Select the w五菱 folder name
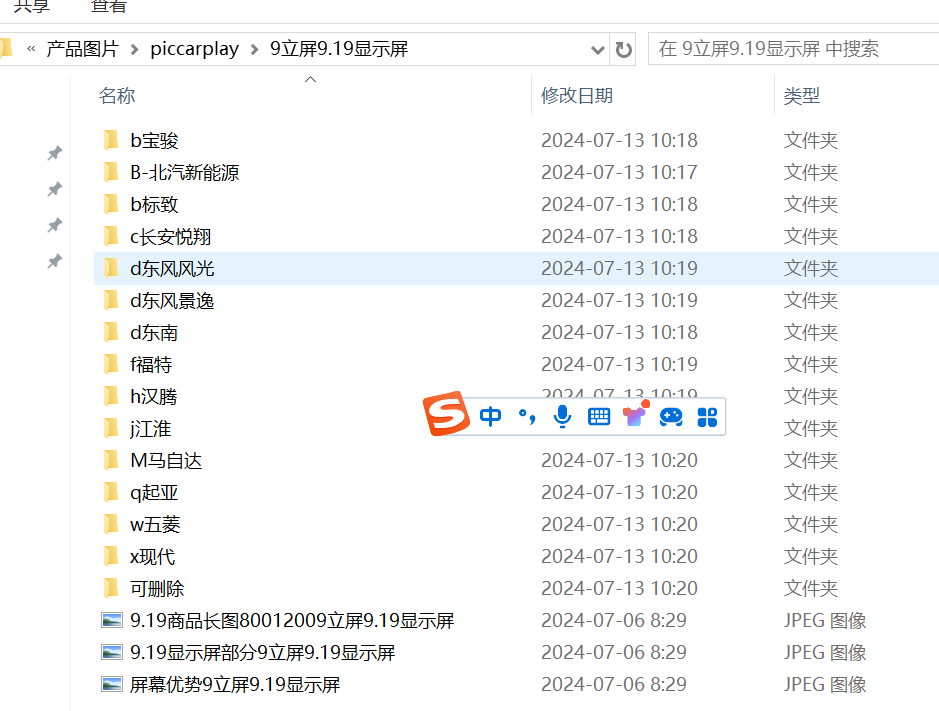Screen dimensions: 939x711 point(155,524)
